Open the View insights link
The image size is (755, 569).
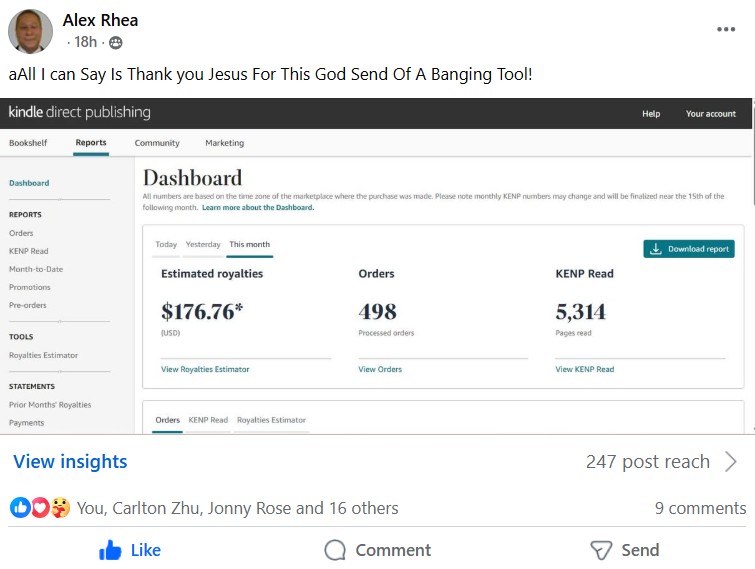70,461
